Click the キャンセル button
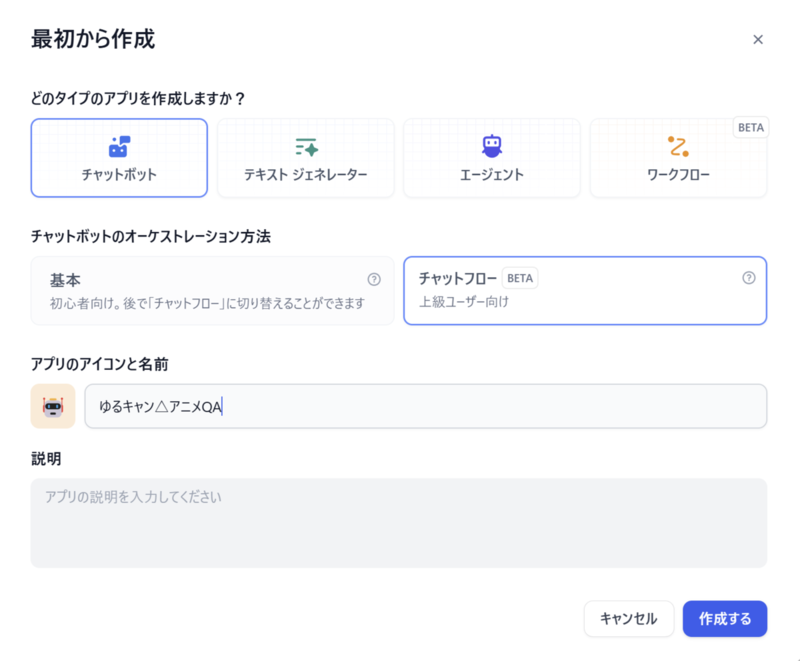Screen dimensions: 800x661 629,619
